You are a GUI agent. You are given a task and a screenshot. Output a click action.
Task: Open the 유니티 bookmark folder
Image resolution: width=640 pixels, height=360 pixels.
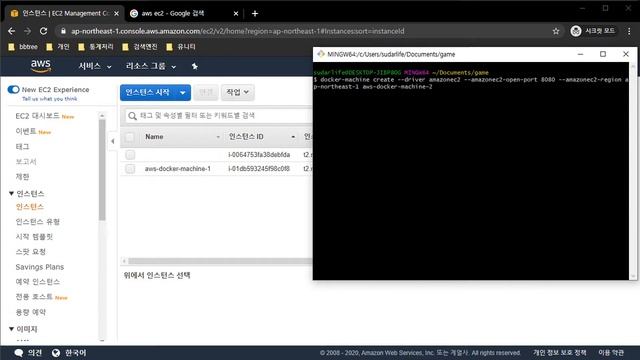tap(180, 47)
